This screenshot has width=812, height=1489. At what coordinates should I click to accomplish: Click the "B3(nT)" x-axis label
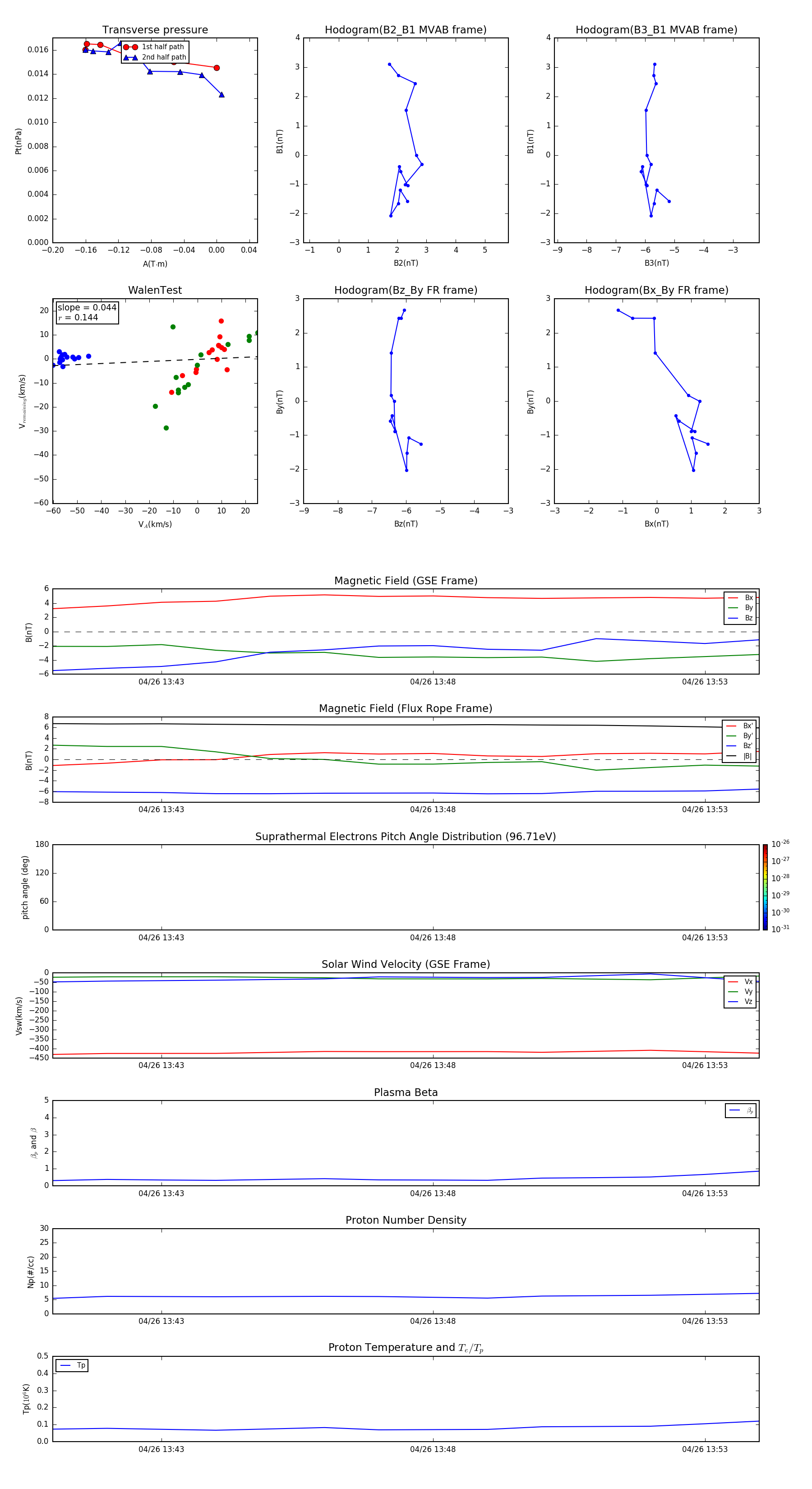pyautogui.click(x=656, y=263)
